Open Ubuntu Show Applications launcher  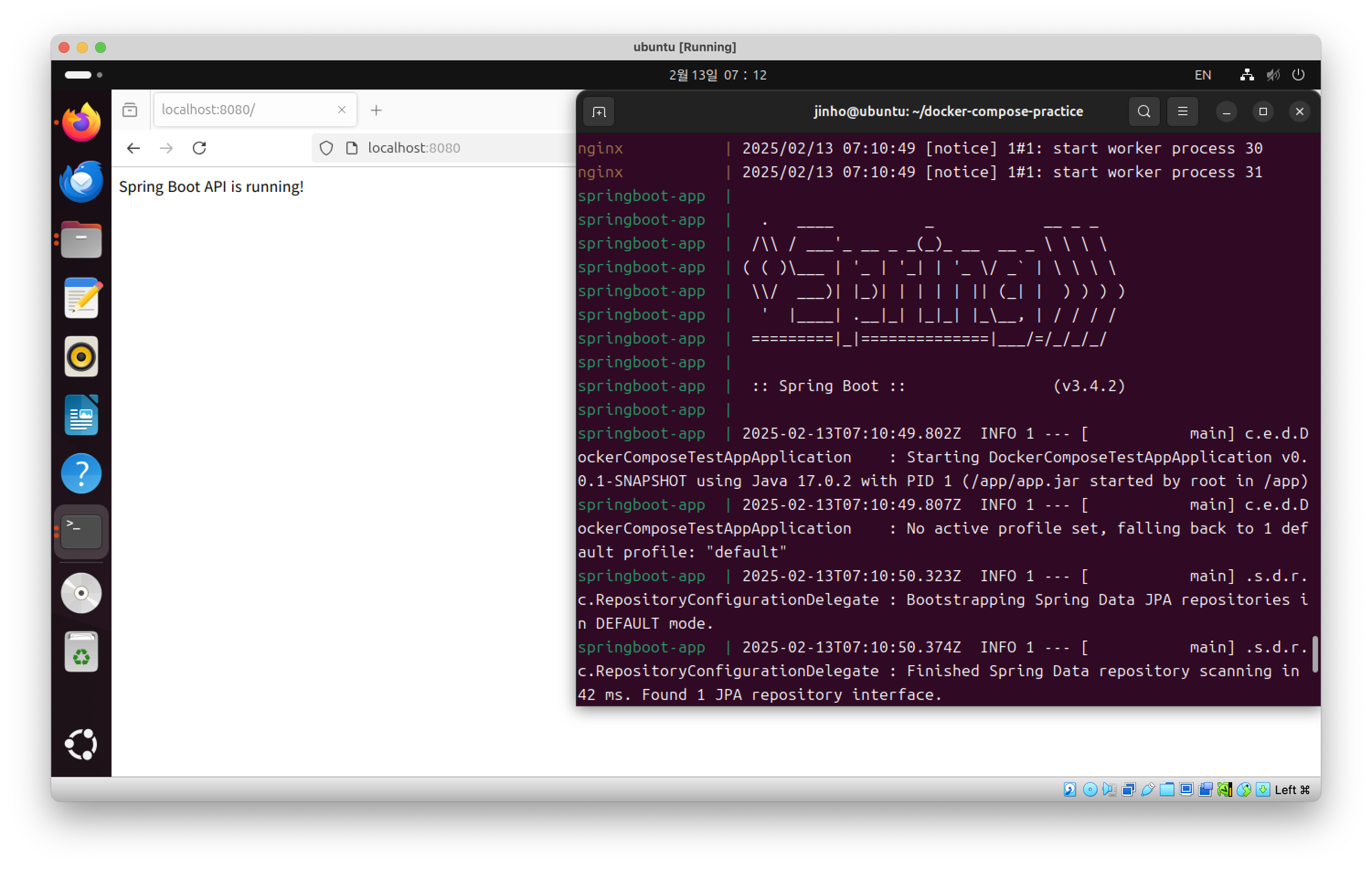click(81, 744)
